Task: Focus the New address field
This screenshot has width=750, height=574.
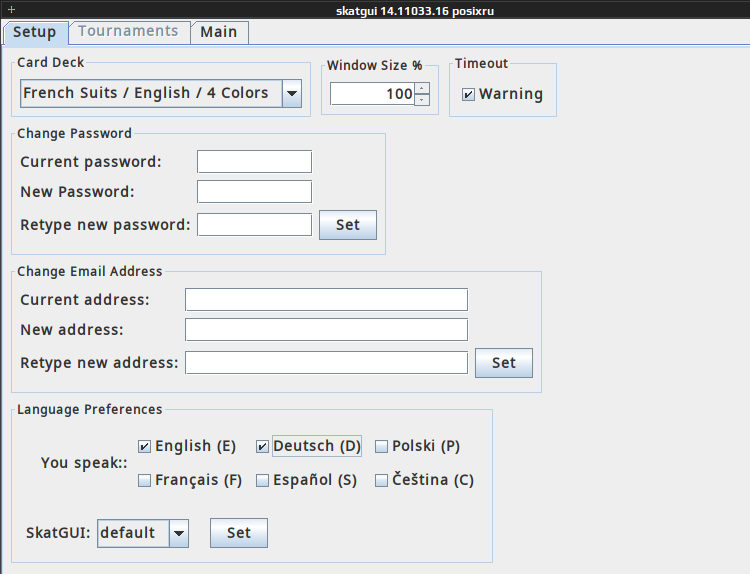Action: pos(326,330)
